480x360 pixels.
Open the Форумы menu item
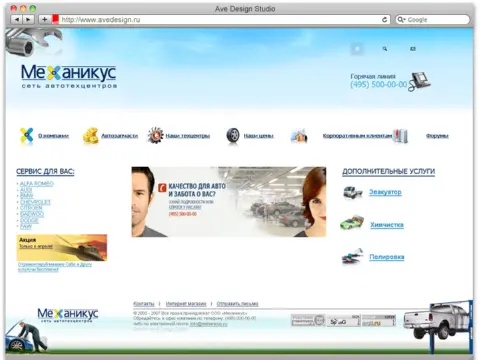437,136
